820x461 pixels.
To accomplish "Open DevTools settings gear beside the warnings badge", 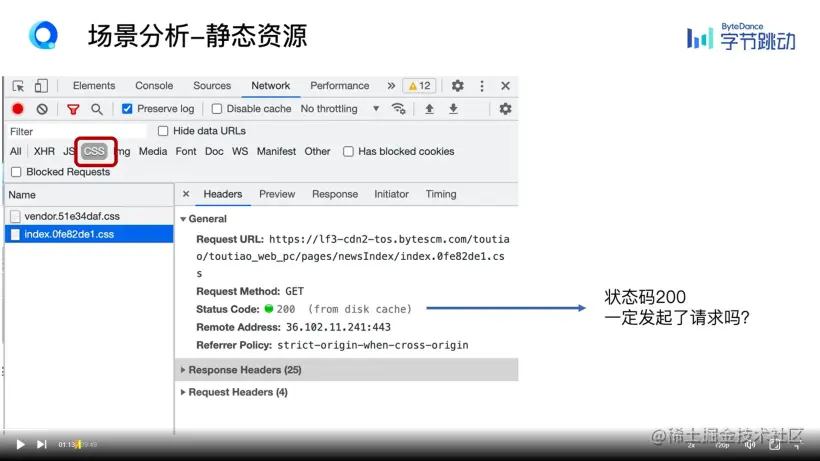I will (x=458, y=86).
